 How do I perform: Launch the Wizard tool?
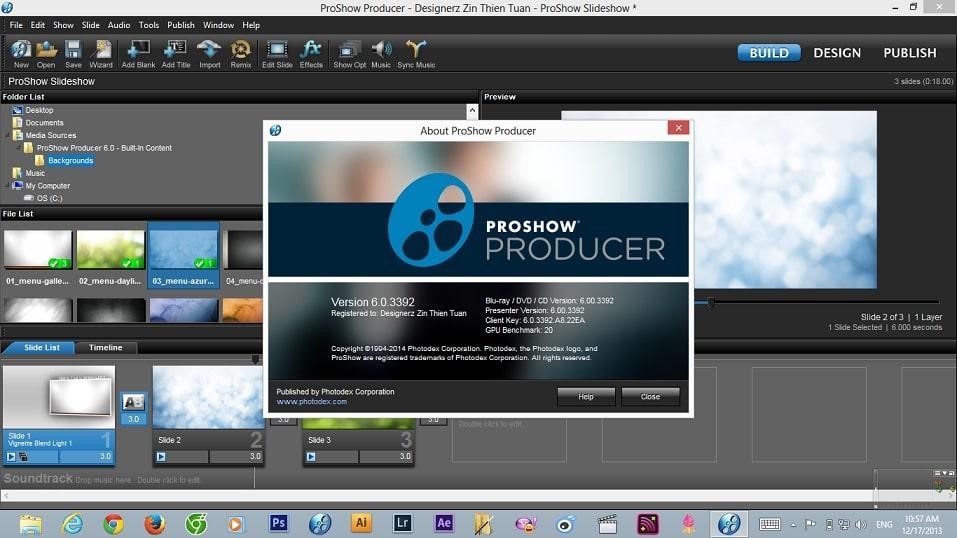(101, 54)
